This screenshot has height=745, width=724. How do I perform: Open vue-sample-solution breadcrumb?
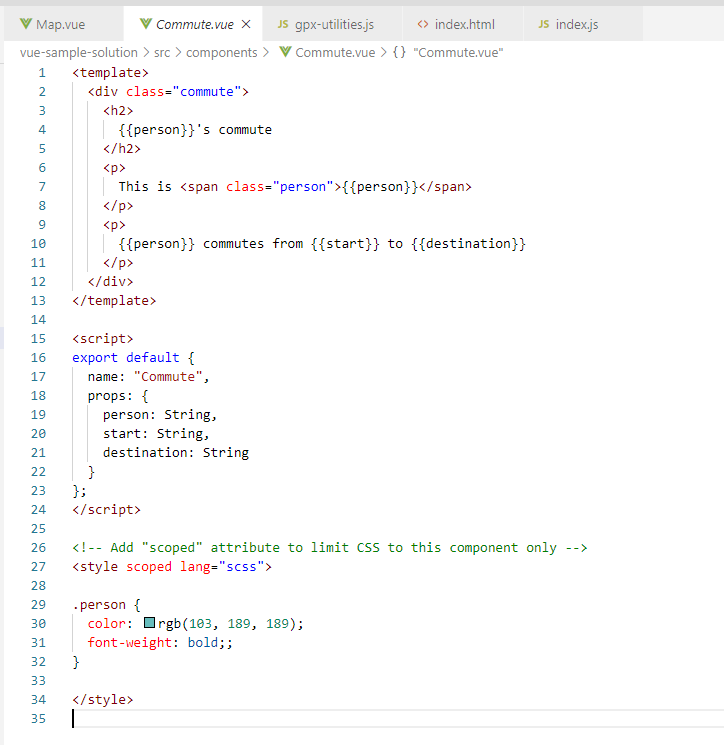79,52
